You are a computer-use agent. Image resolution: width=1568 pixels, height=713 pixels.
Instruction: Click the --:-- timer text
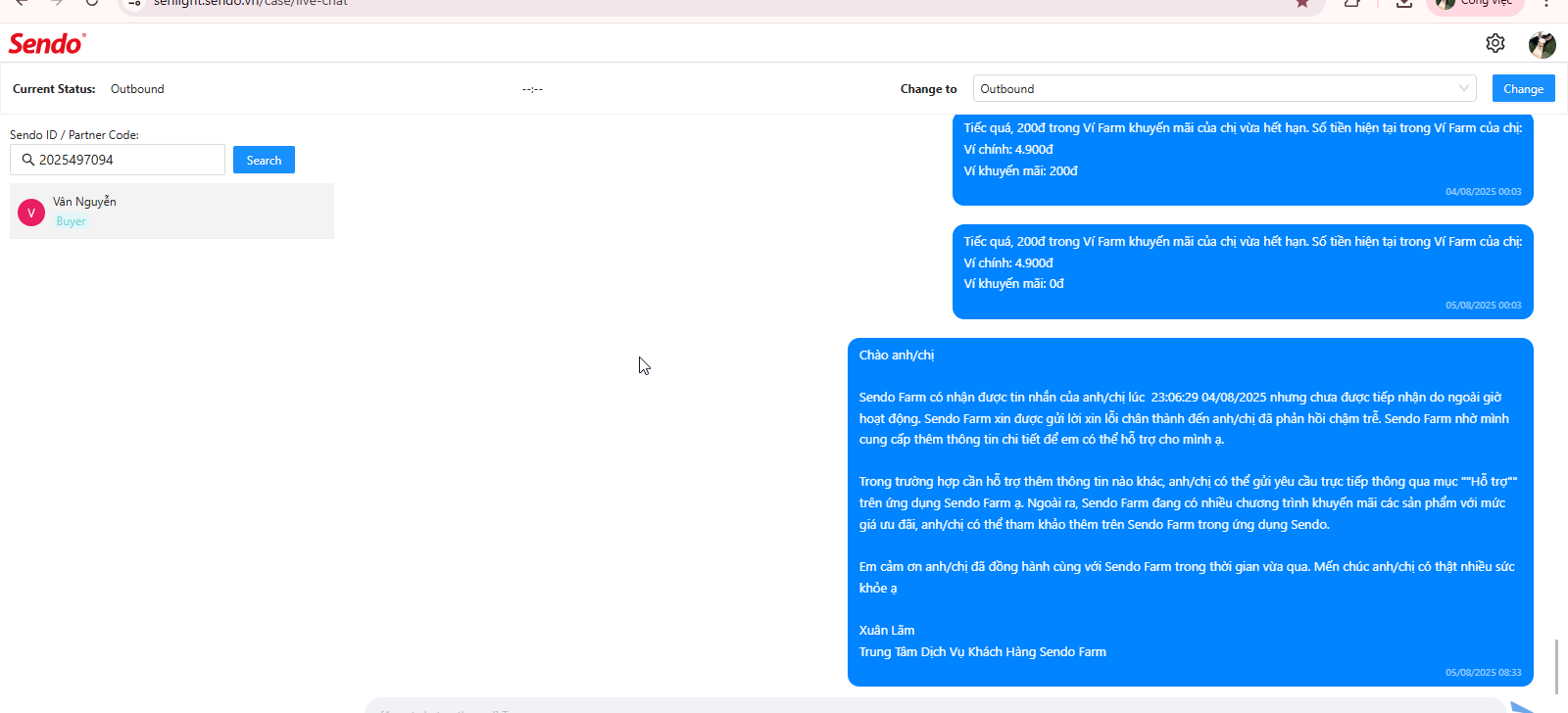coord(532,89)
